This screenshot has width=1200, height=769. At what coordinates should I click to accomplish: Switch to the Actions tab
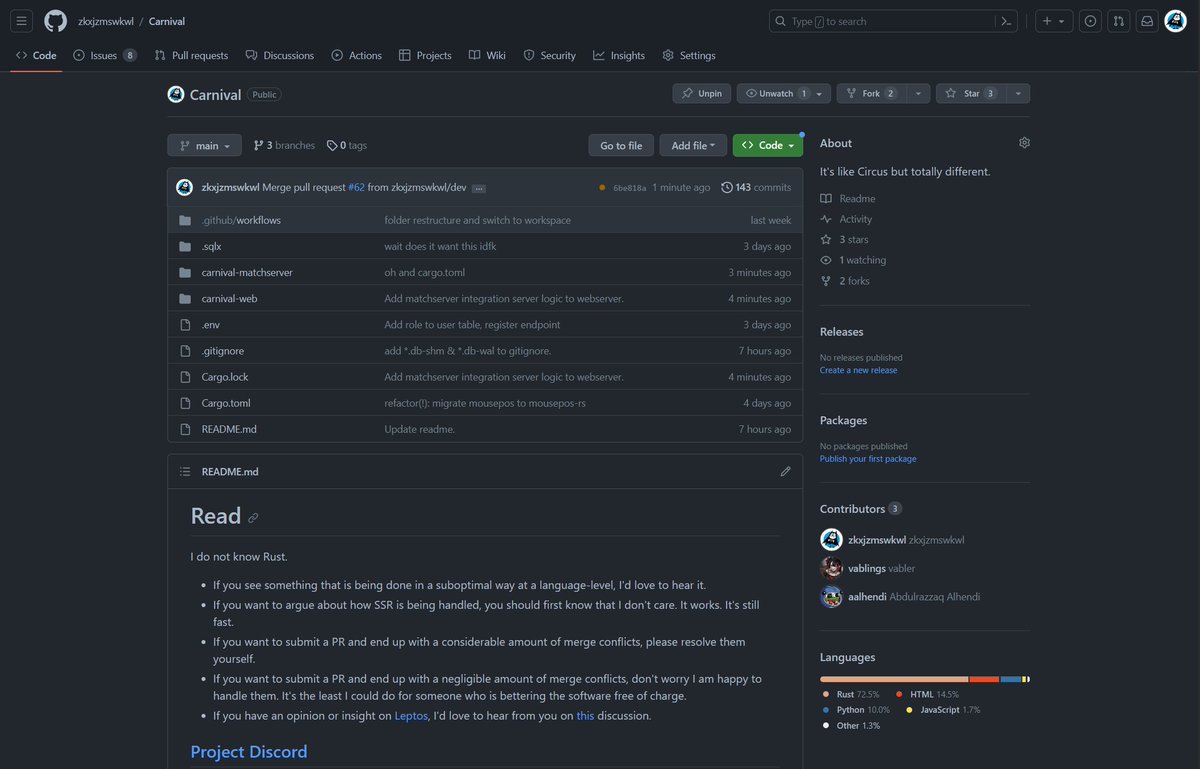click(x=357, y=55)
